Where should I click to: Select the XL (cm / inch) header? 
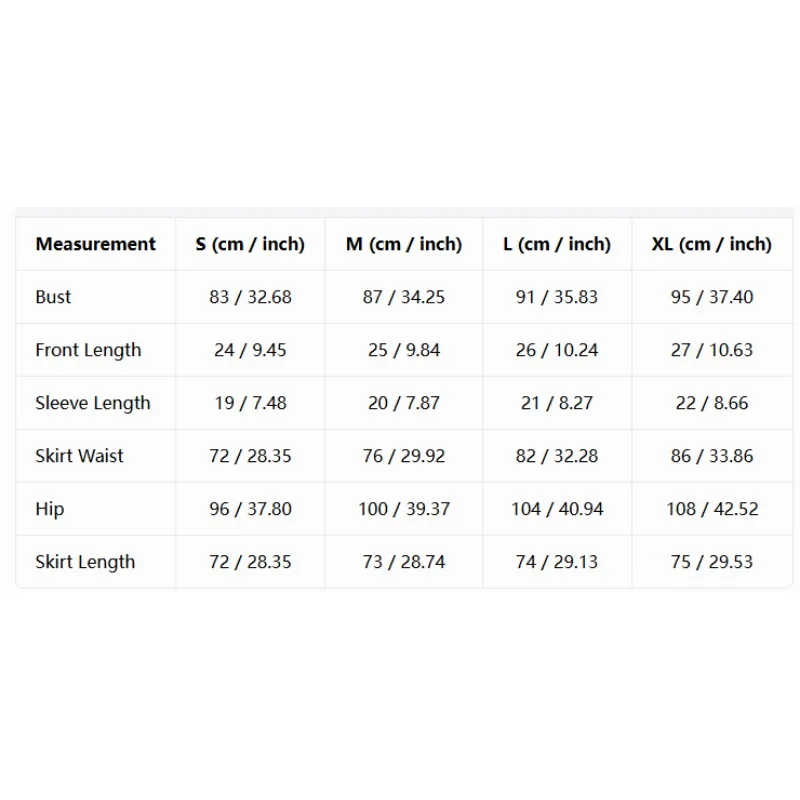(x=712, y=244)
